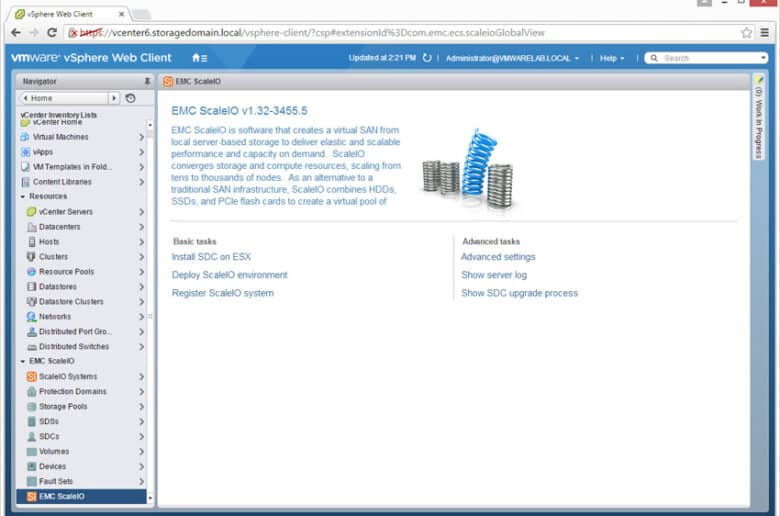Image resolution: width=780 pixels, height=516 pixels.
Task: Click Show server log link
Action: (x=494, y=275)
